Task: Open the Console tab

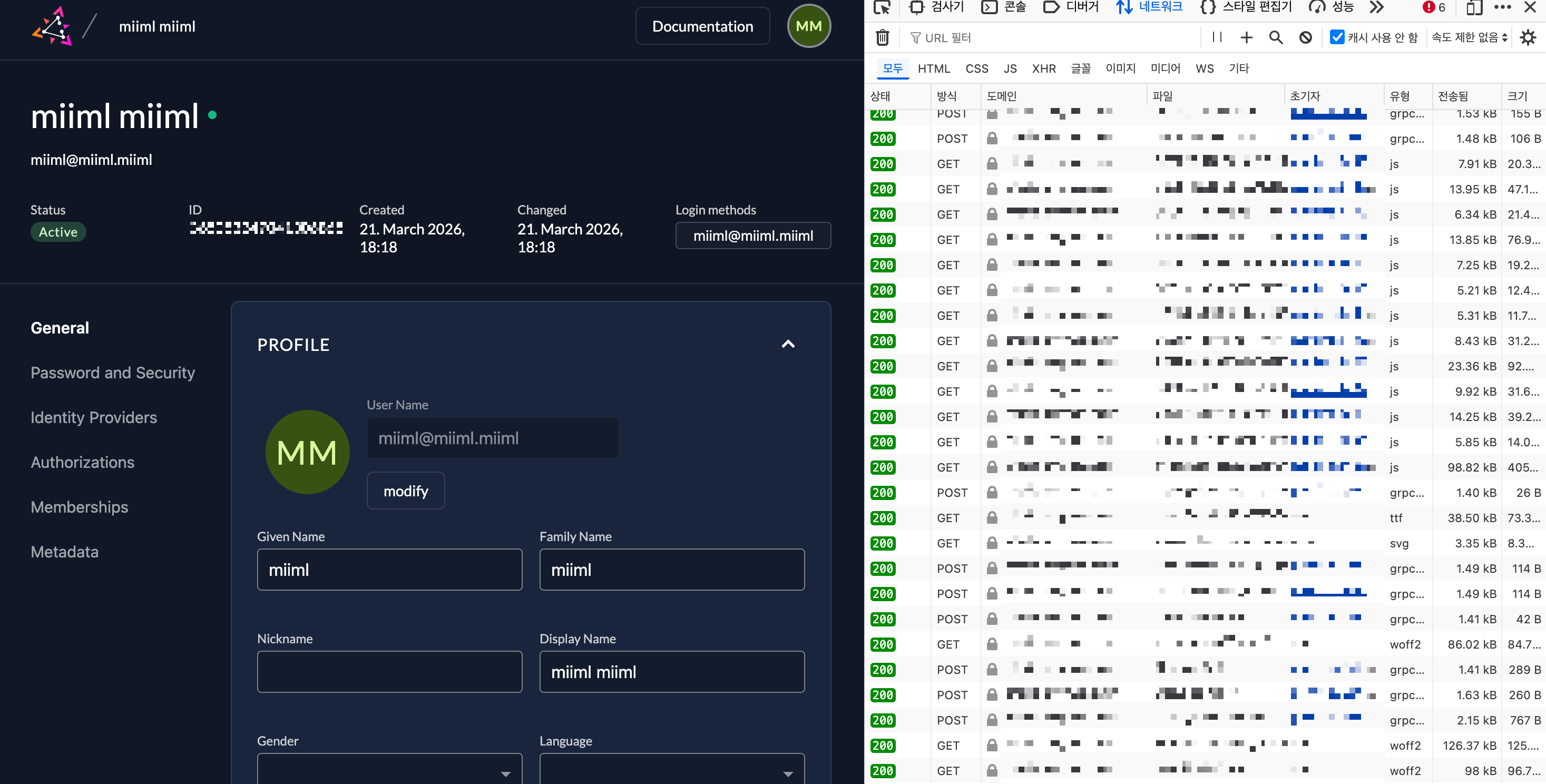Action: (1003, 7)
